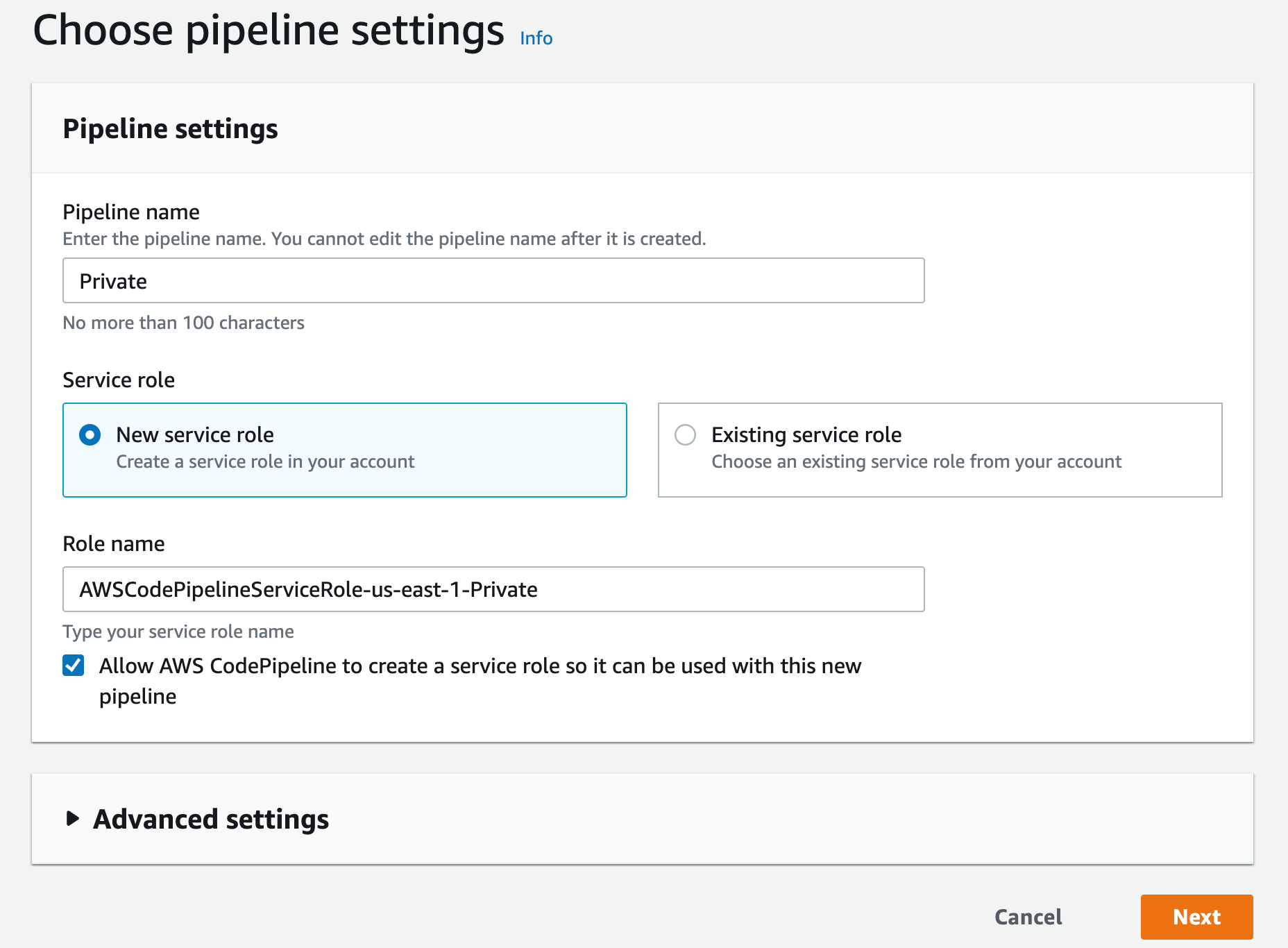Select the Role name text field
Image resolution: width=1288 pixels, height=948 pixels.
(493, 589)
